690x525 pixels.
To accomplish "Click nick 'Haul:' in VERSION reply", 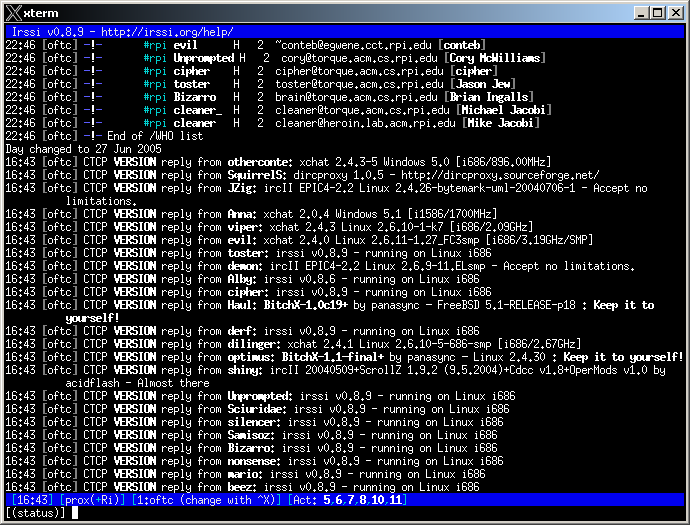I will (x=242, y=305).
